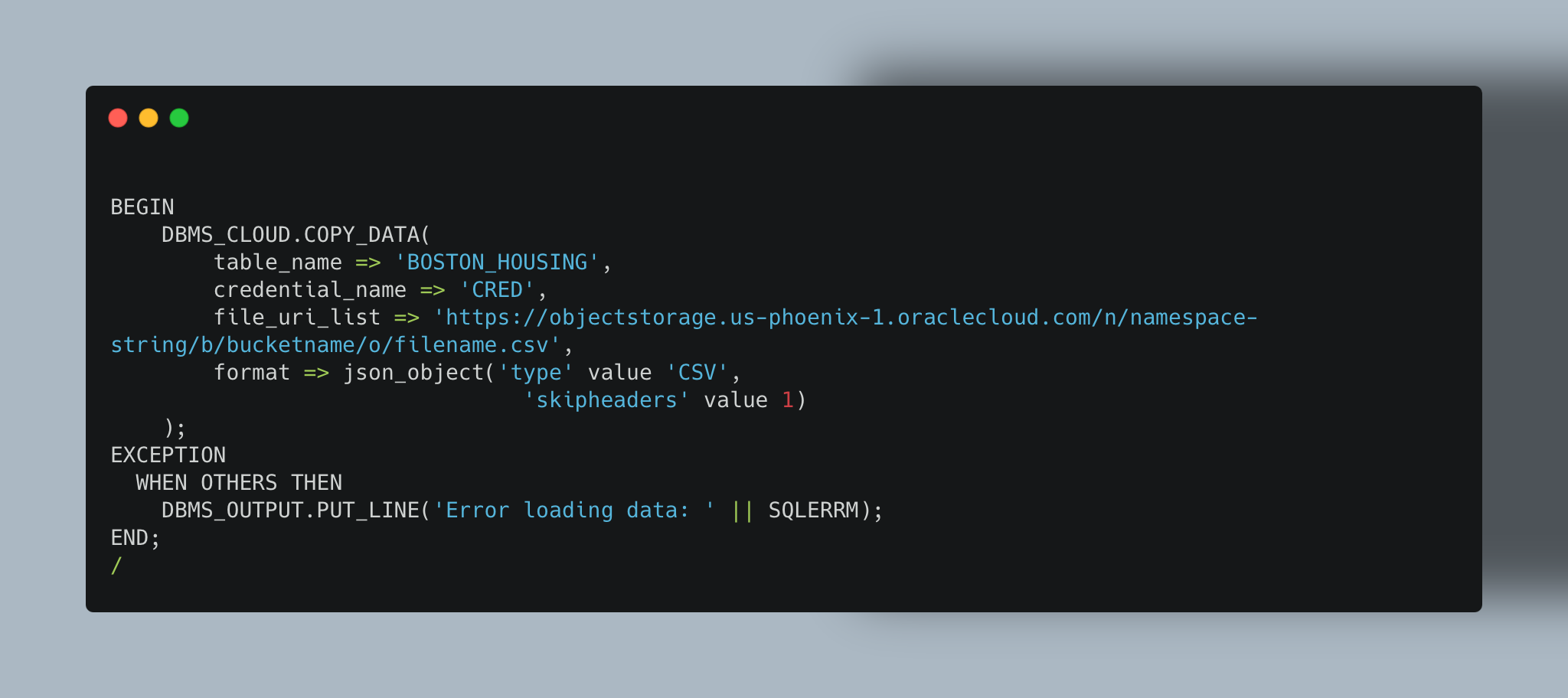The width and height of the screenshot is (1568, 698).
Task: Click the objectstorage URL string
Action: click(845, 318)
